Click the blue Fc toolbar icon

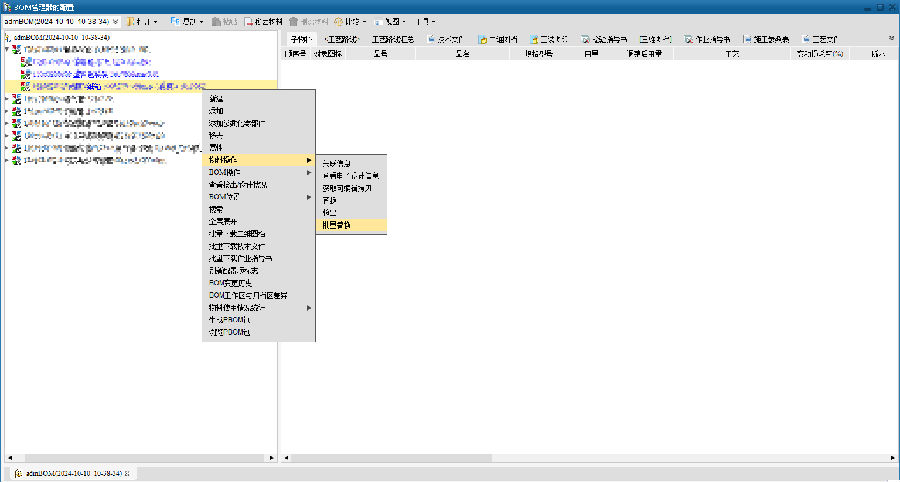click(177, 21)
